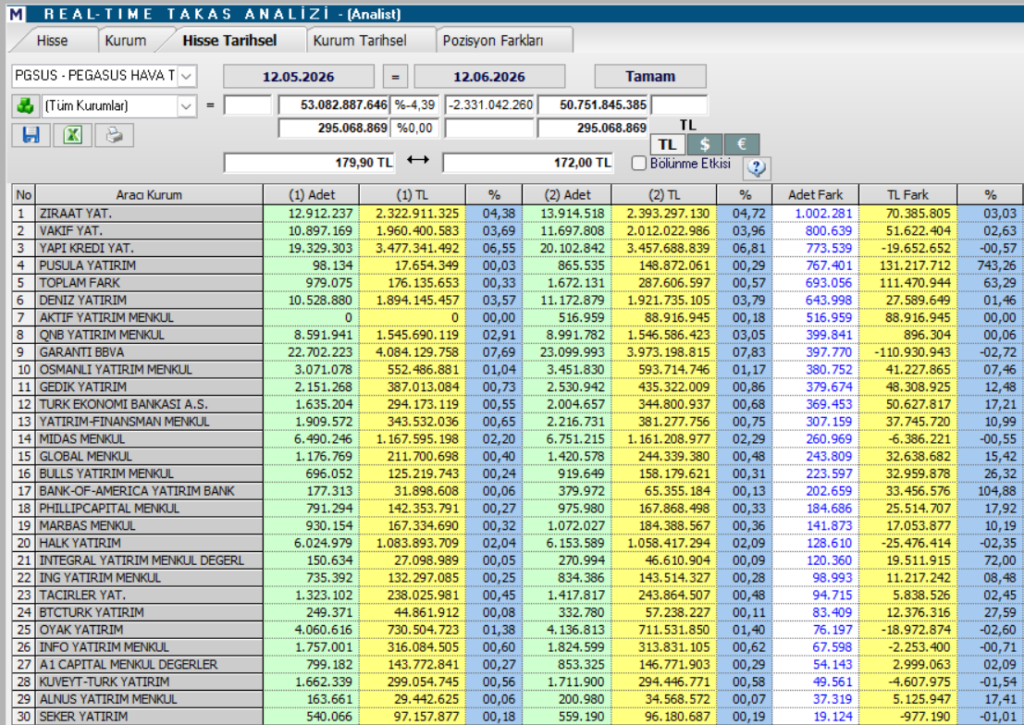Select the YAPI KREDI YAT. row
Image resolution: width=1024 pixels, height=725 pixels.
point(517,248)
